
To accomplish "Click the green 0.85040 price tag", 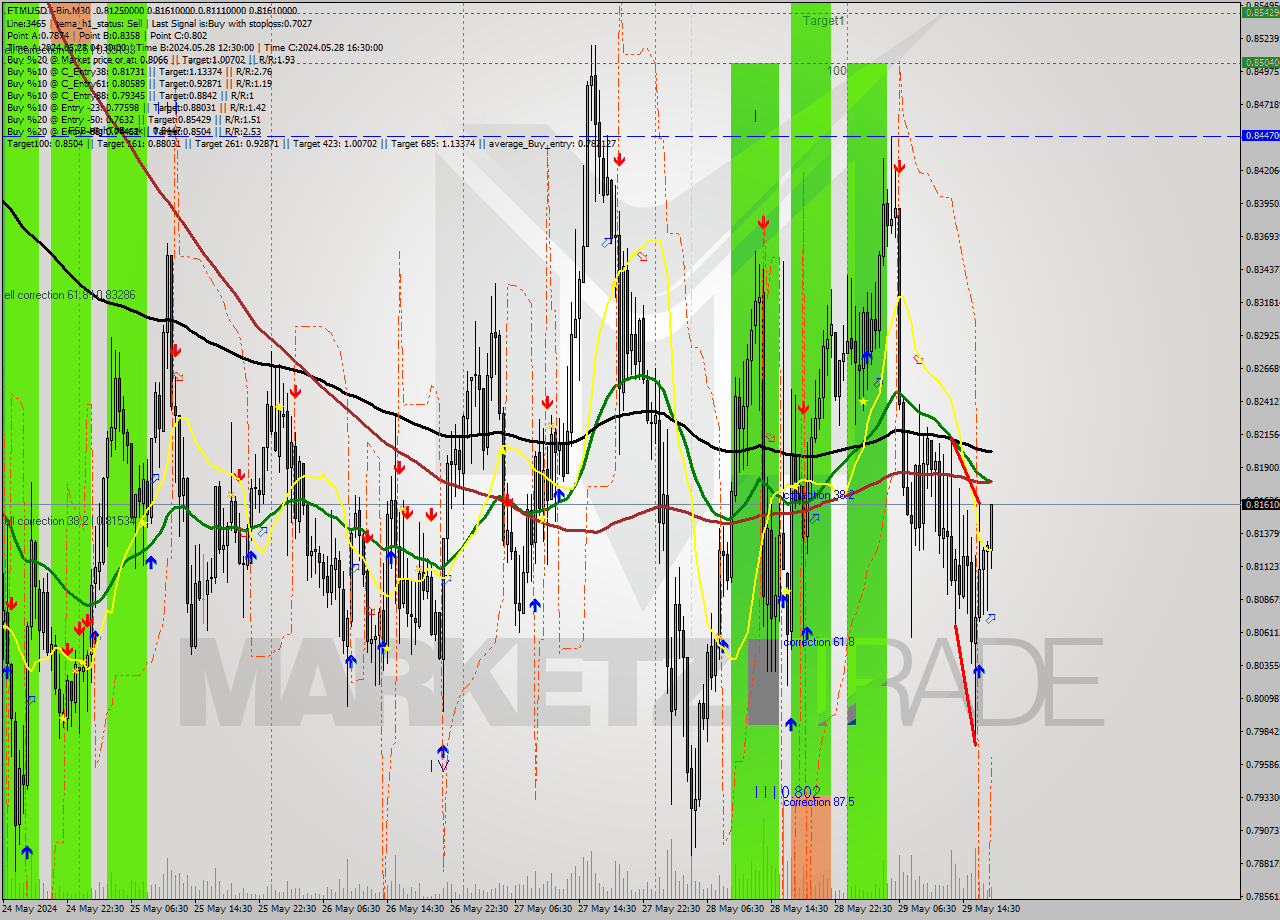I will point(1260,62).
